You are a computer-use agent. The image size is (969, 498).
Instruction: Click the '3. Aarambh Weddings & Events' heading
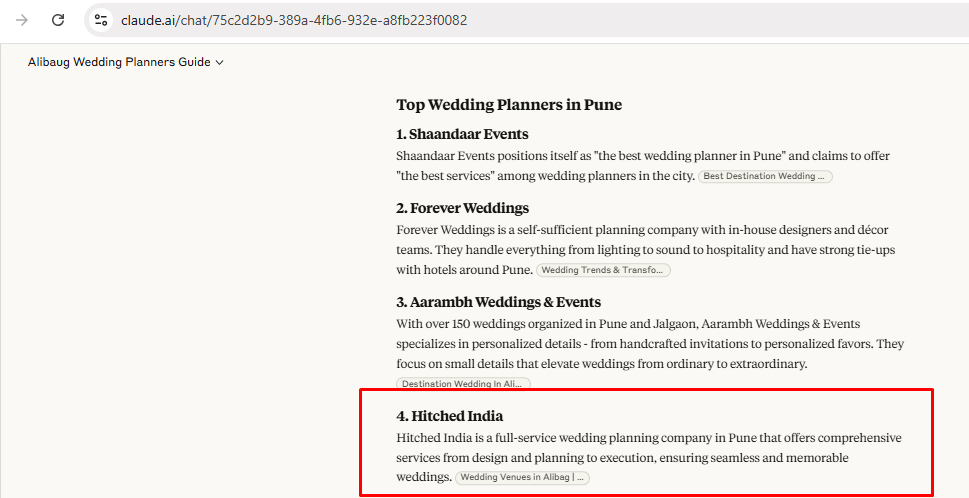click(499, 302)
